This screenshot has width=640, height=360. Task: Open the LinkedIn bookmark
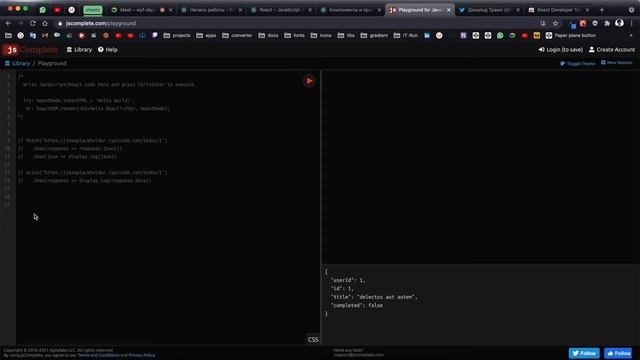(427, 36)
